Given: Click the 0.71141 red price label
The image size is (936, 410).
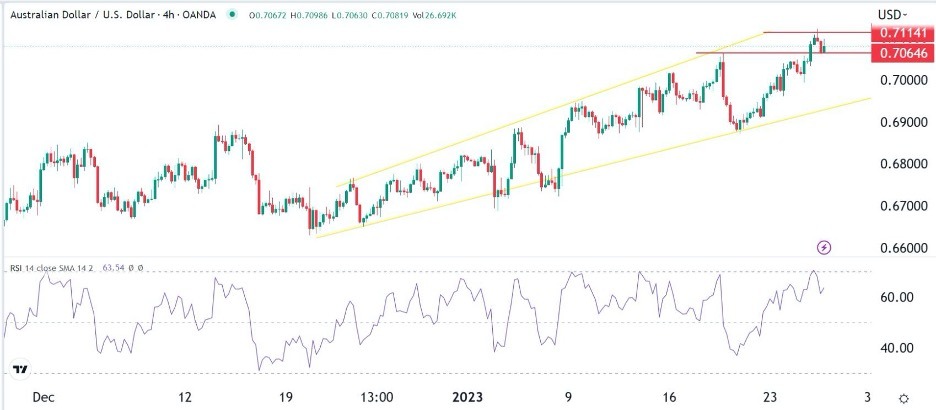Looking at the screenshot, I should point(902,33).
